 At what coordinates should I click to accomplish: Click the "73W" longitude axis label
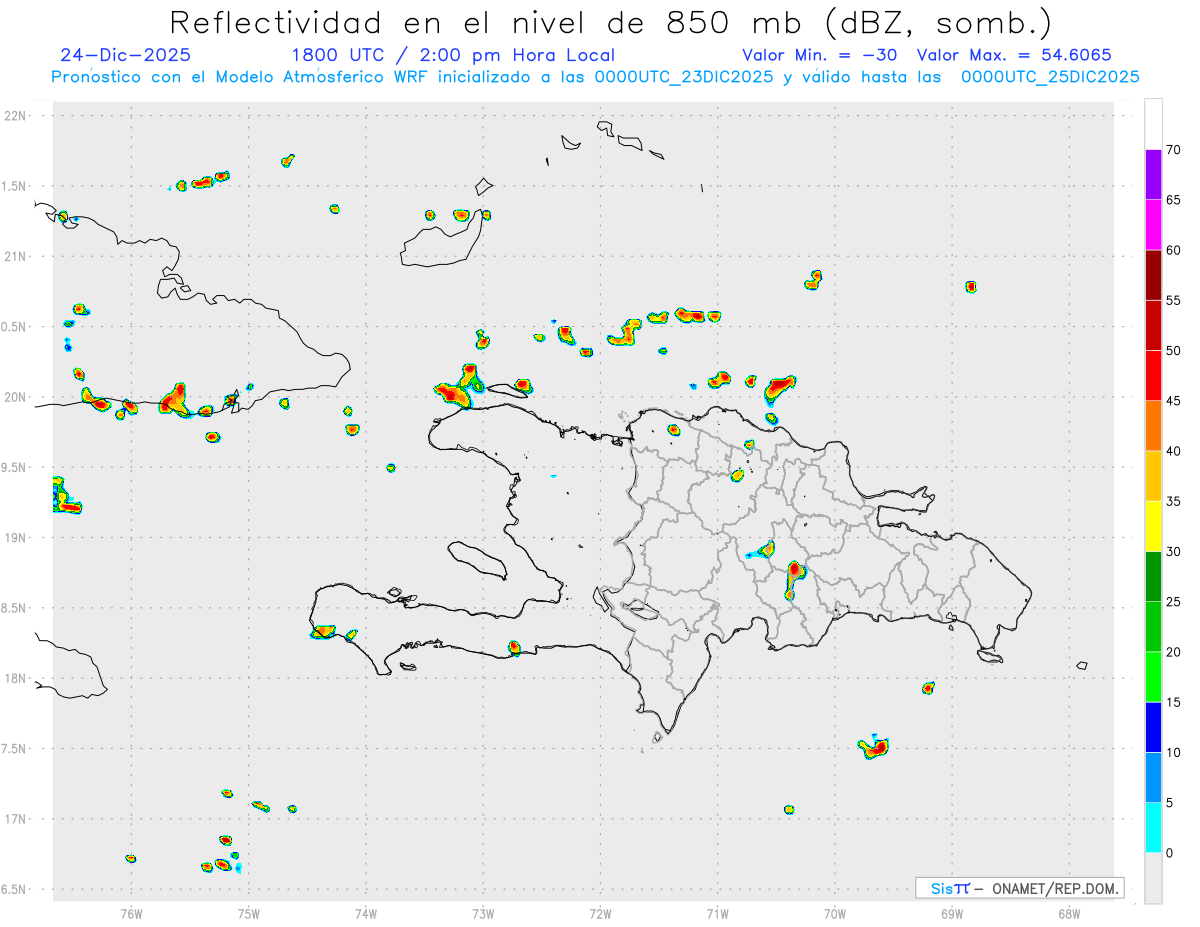(x=483, y=913)
